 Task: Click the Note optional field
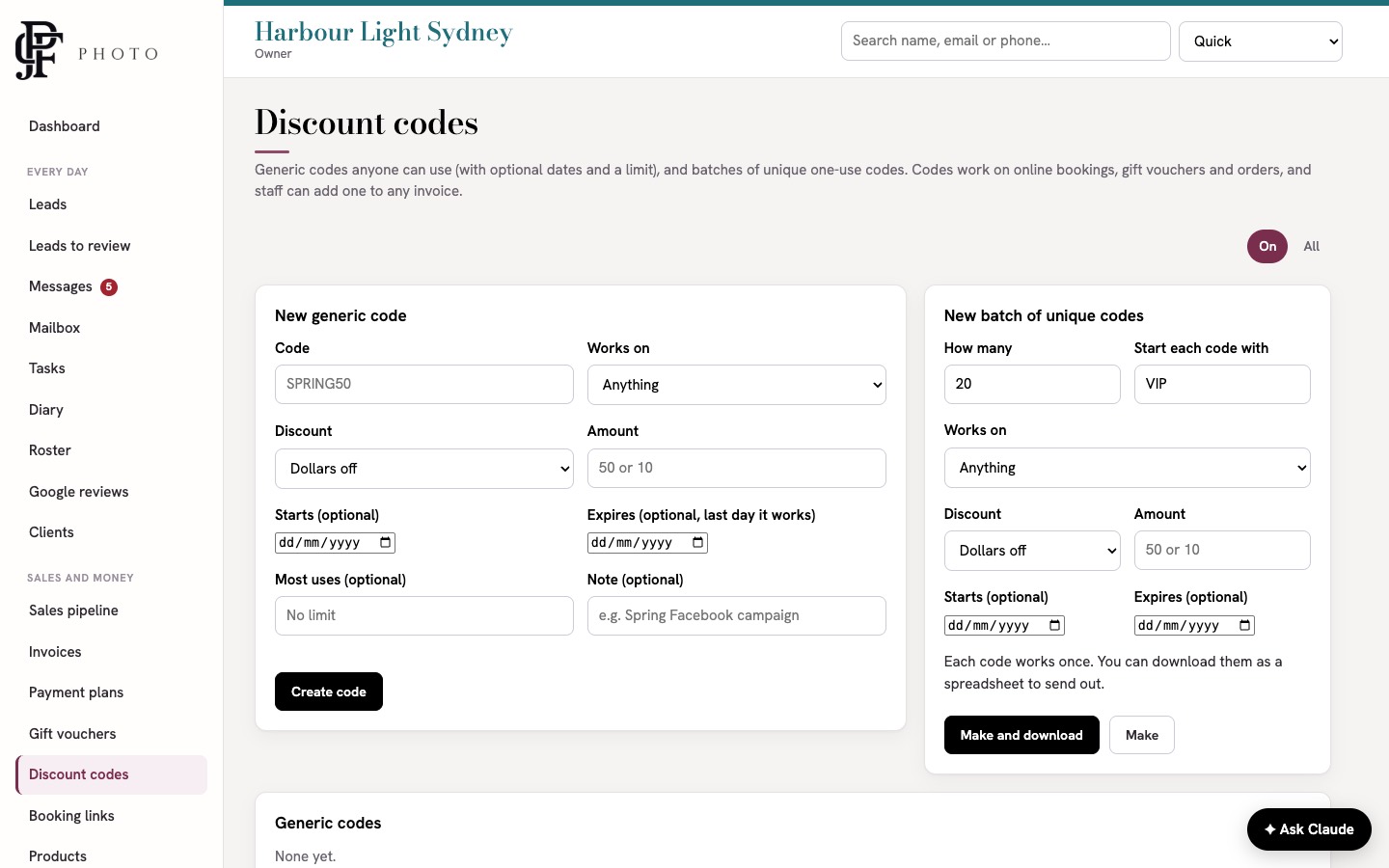pyautogui.click(x=736, y=615)
